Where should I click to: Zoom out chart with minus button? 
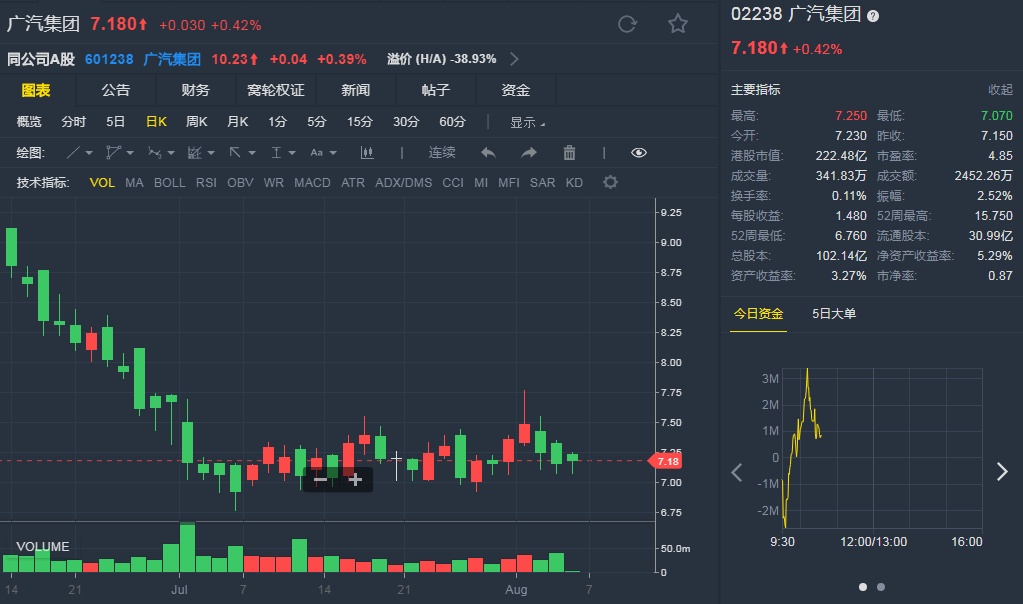(320, 480)
